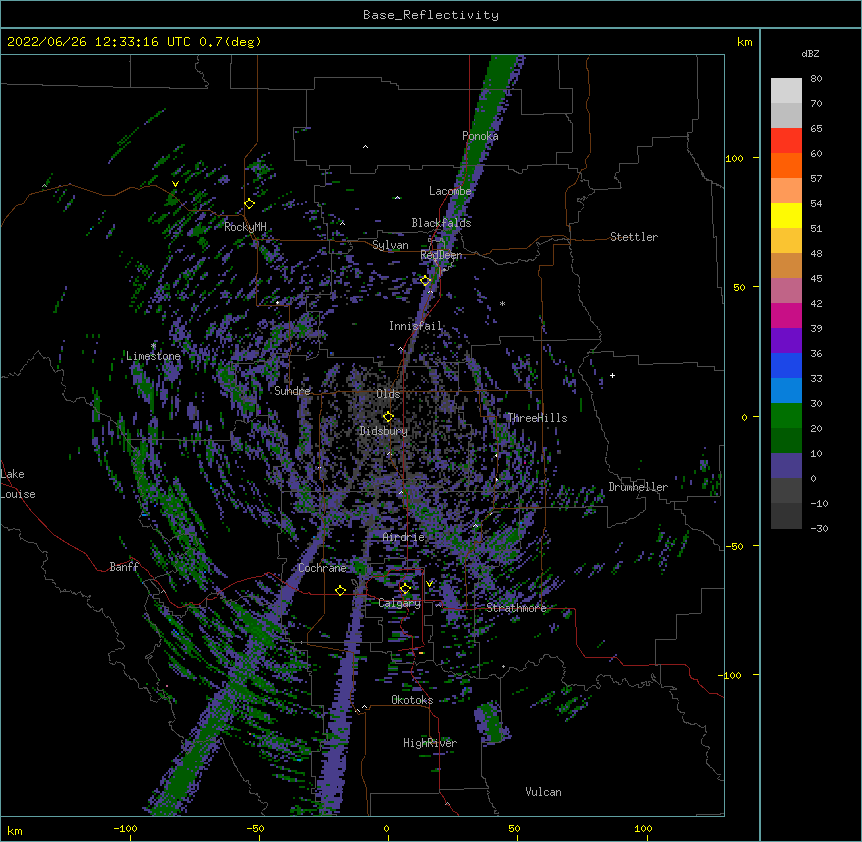Click the asterisk marker east of Innisfail
Viewport: 862px width, 842px height.
(x=502, y=304)
